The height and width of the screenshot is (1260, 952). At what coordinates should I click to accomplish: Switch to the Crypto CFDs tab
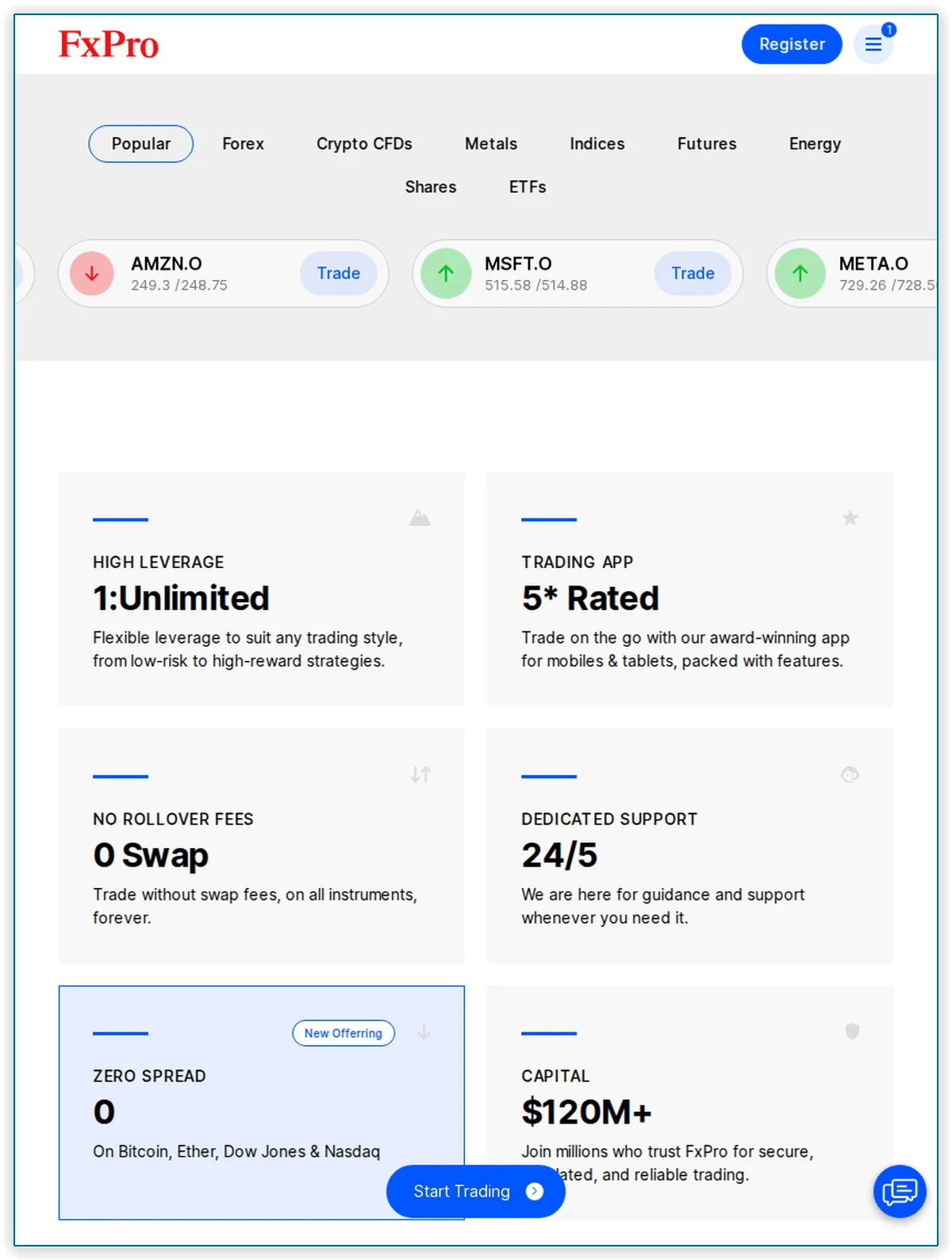[364, 144]
